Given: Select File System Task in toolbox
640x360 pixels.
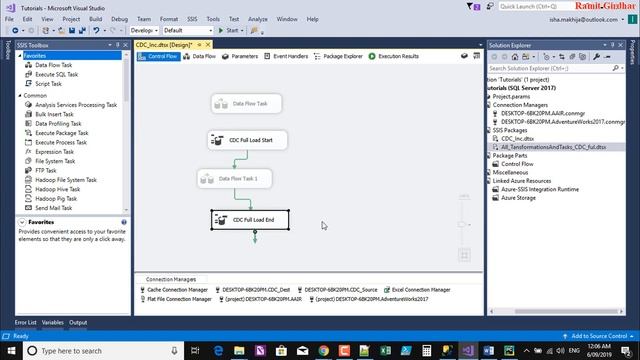Looking at the screenshot, I should [x=55, y=161].
